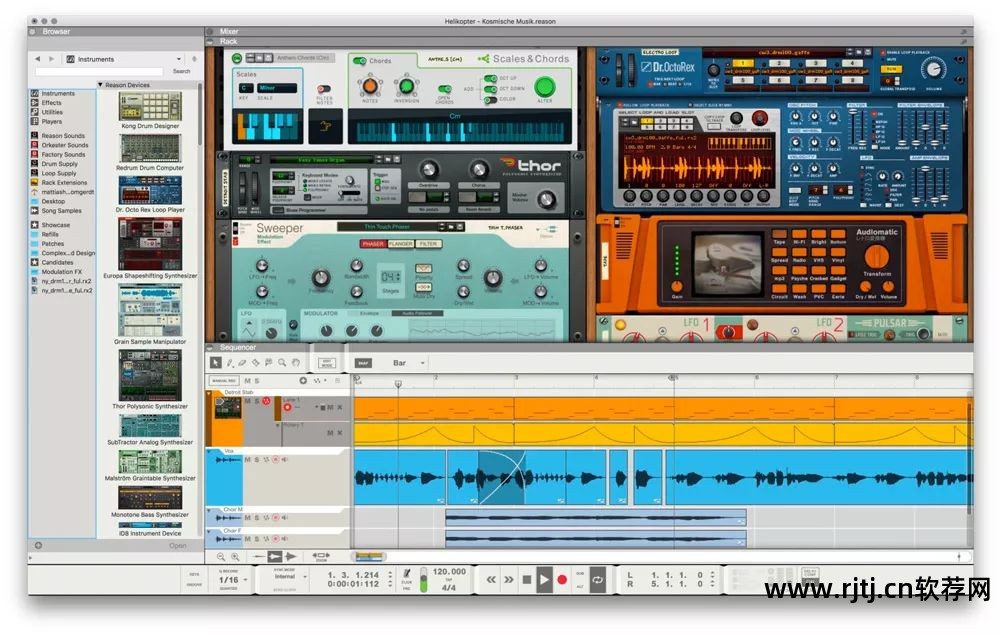
Task: Select the Flanger mode tab on Sweeper
Action: pyautogui.click(x=401, y=244)
